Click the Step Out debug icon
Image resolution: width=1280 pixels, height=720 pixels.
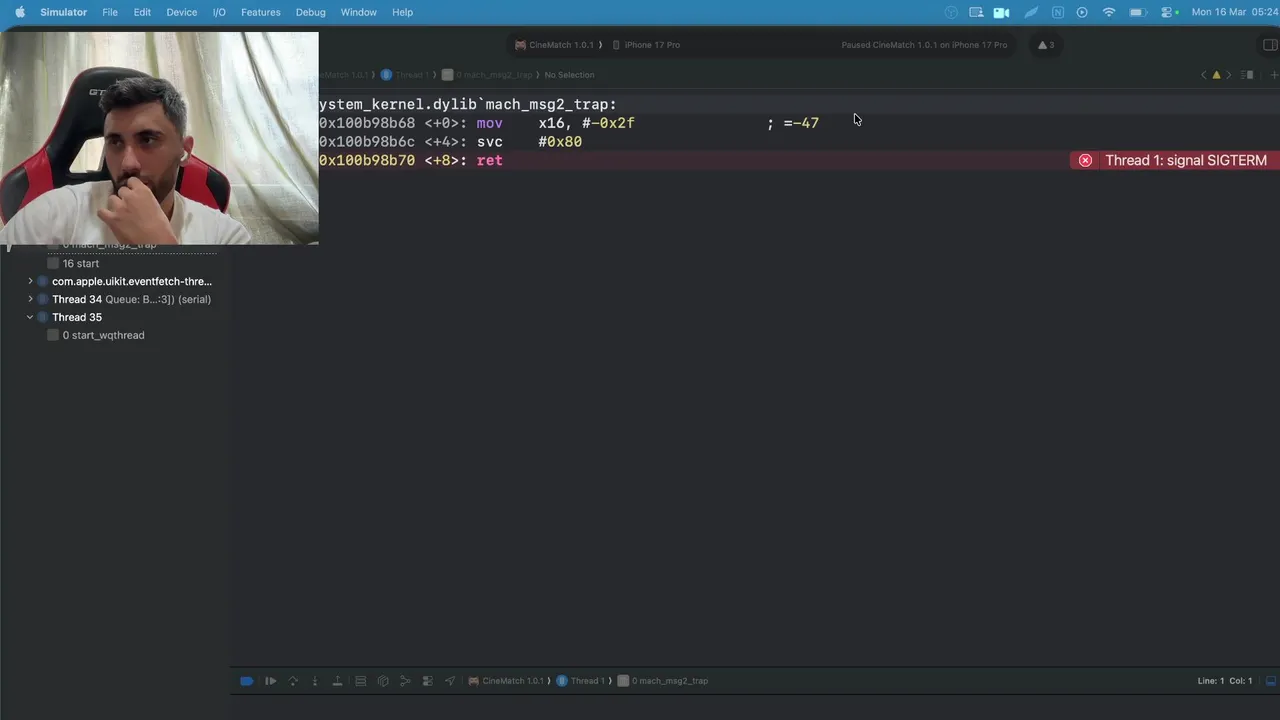click(x=337, y=681)
